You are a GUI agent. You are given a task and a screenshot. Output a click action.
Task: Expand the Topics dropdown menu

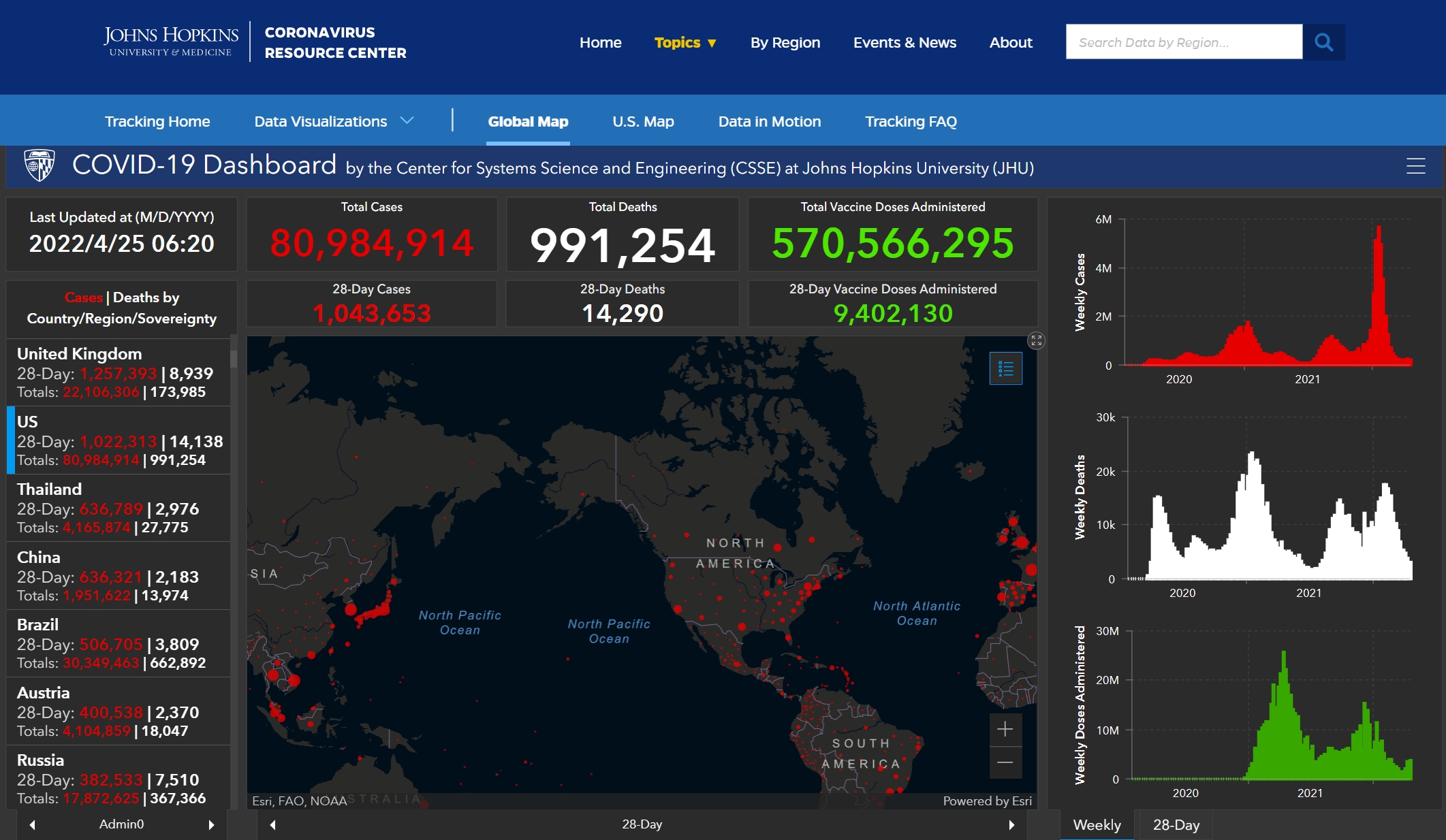coord(685,42)
